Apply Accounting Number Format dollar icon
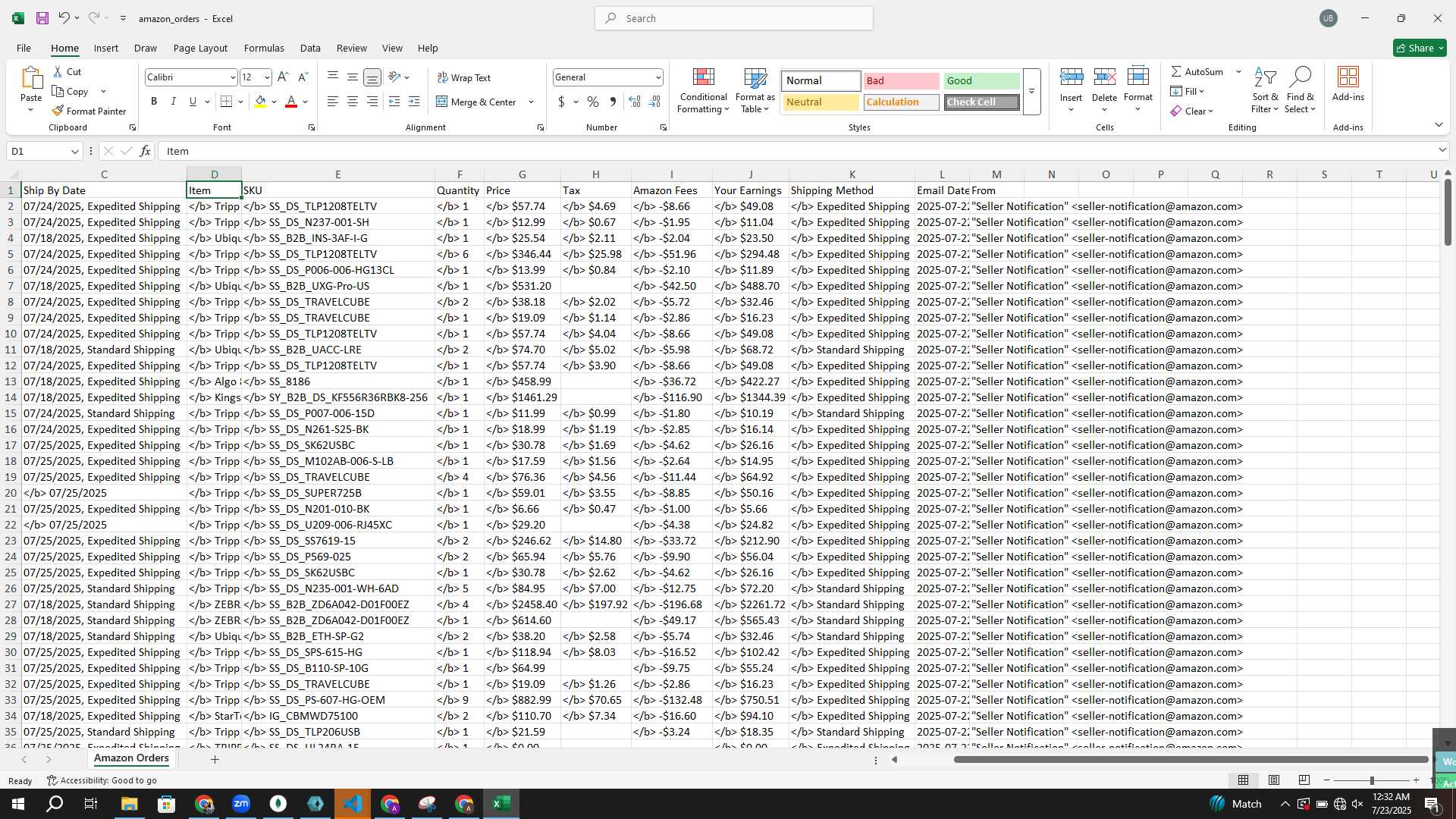Image resolution: width=1456 pixels, height=819 pixels. click(x=561, y=102)
